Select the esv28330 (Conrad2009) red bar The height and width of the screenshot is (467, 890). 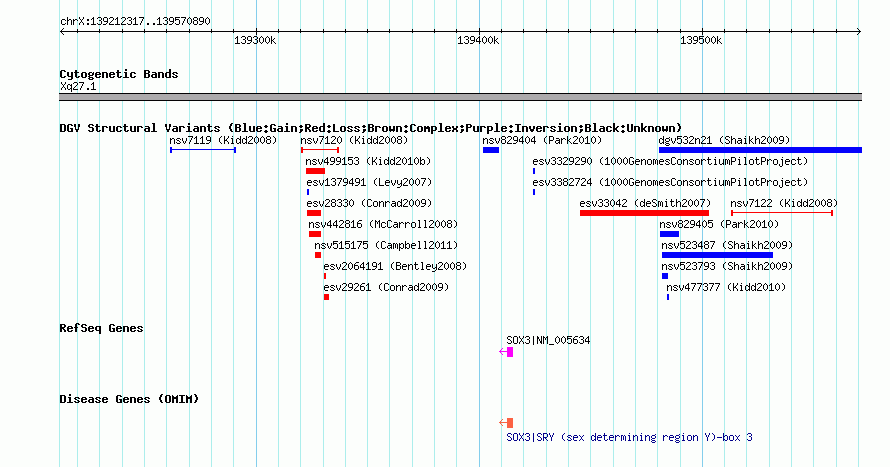314,213
